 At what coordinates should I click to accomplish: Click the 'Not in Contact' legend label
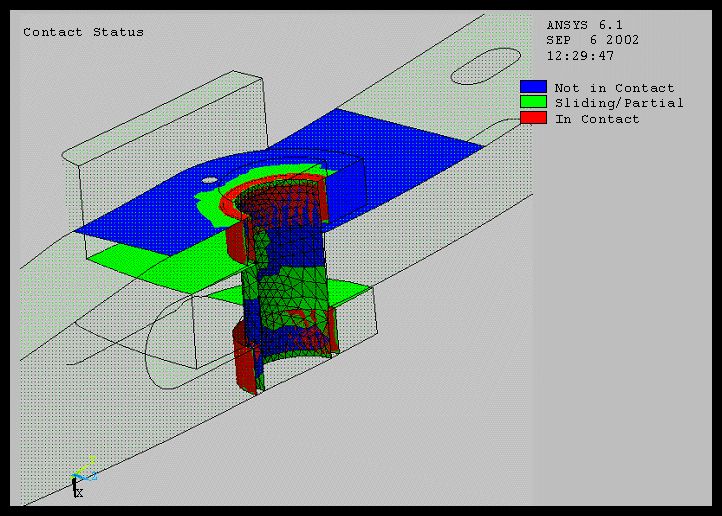pyautogui.click(x=614, y=88)
